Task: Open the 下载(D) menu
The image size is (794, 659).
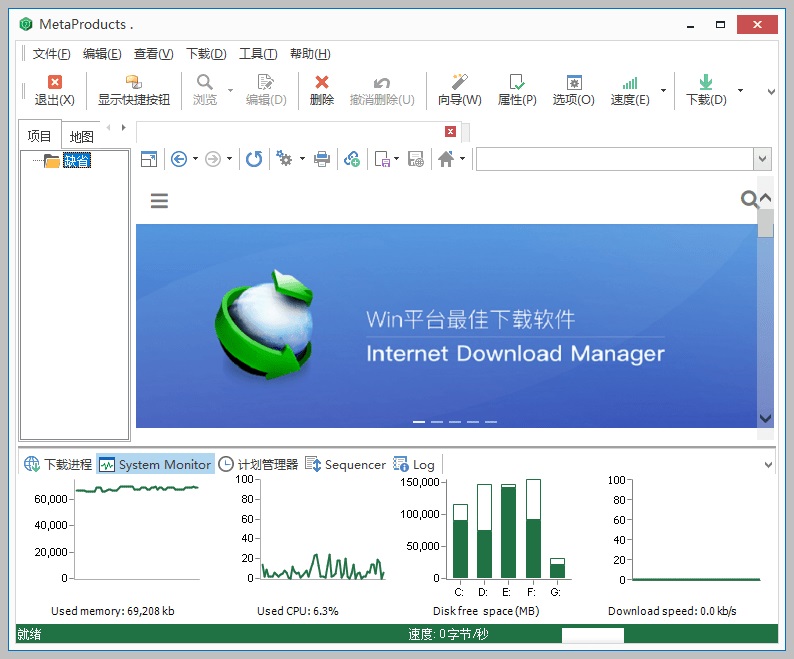Action: [206, 54]
